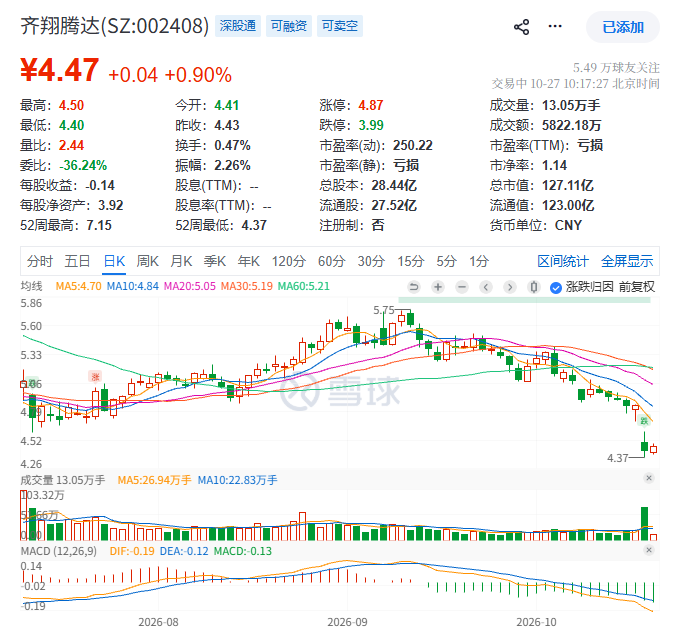The image size is (677, 635).
Task: Switch to the 60分 chart tab
Action: (x=332, y=261)
